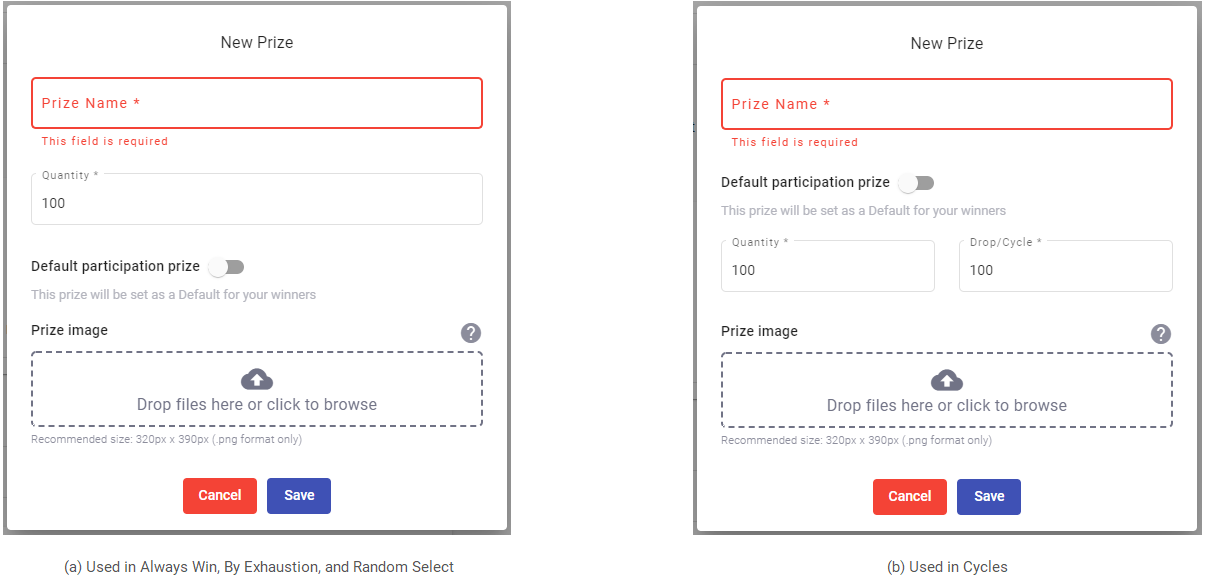Select the Drop/Cycle field in Cycles dialog
This screenshot has height=584, width=1207.
(1065, 266)
